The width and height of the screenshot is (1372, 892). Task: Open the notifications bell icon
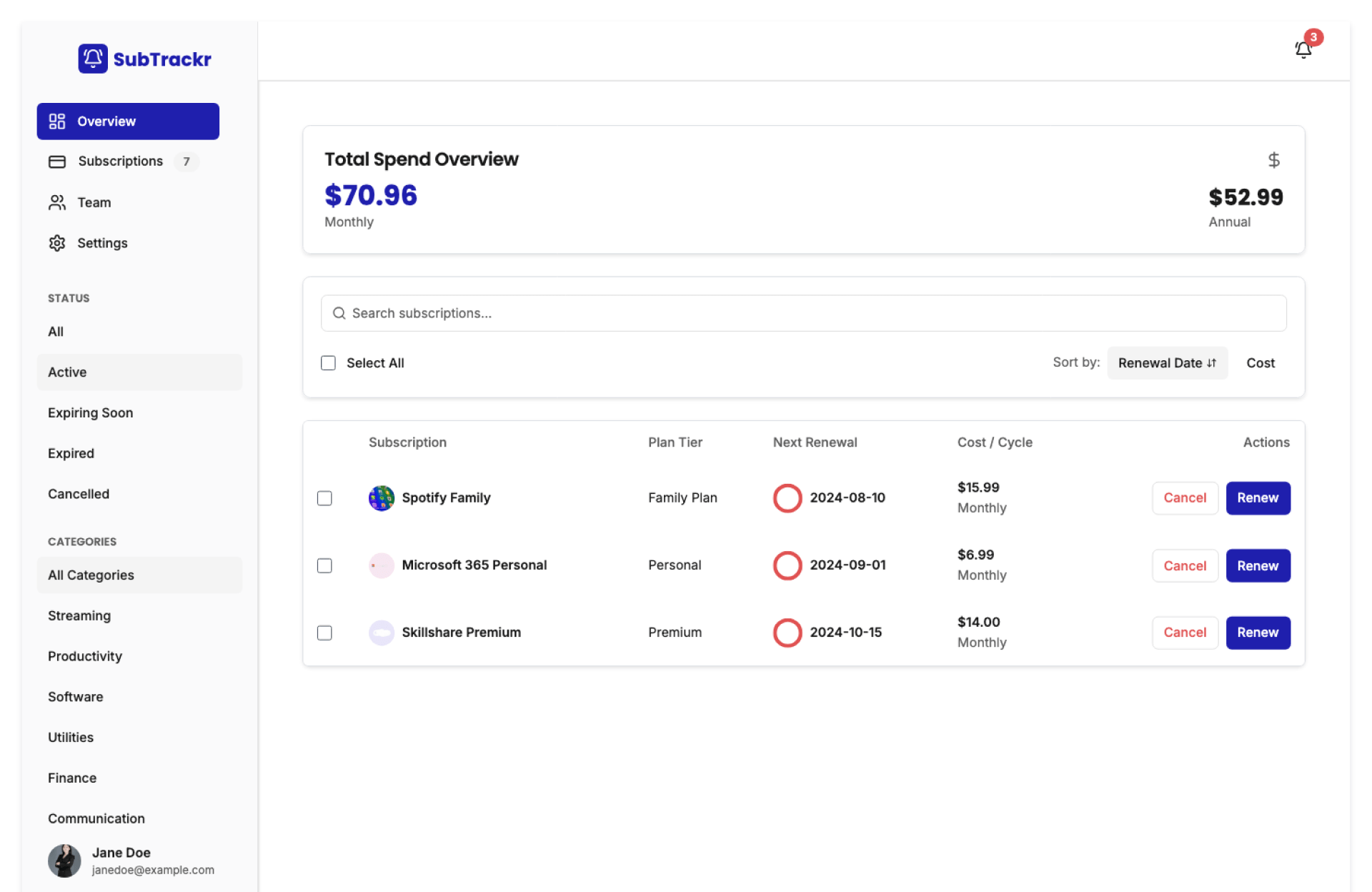tap(1303, 49)
